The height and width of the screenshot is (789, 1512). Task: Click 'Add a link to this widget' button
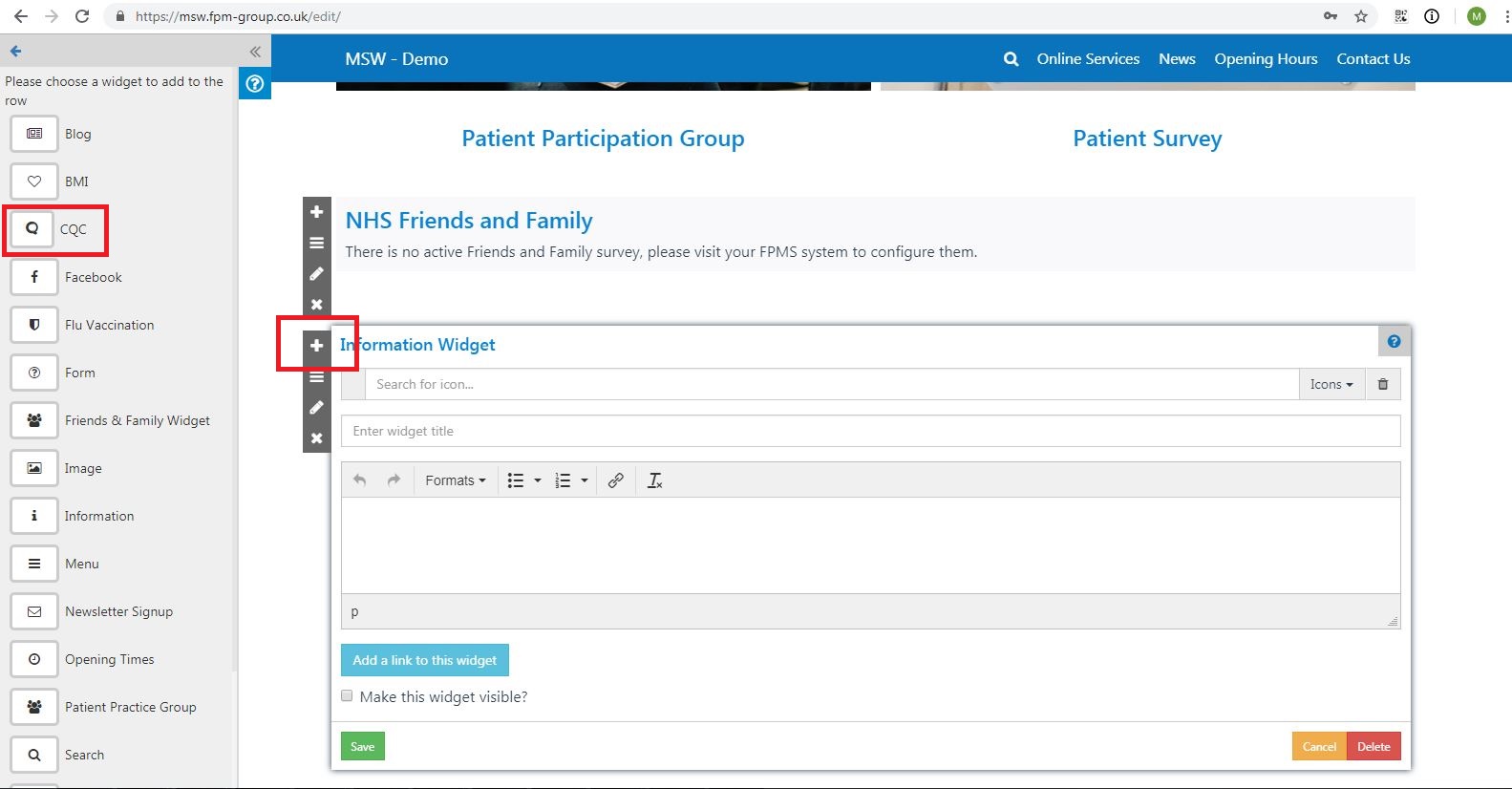coord(425,660)
